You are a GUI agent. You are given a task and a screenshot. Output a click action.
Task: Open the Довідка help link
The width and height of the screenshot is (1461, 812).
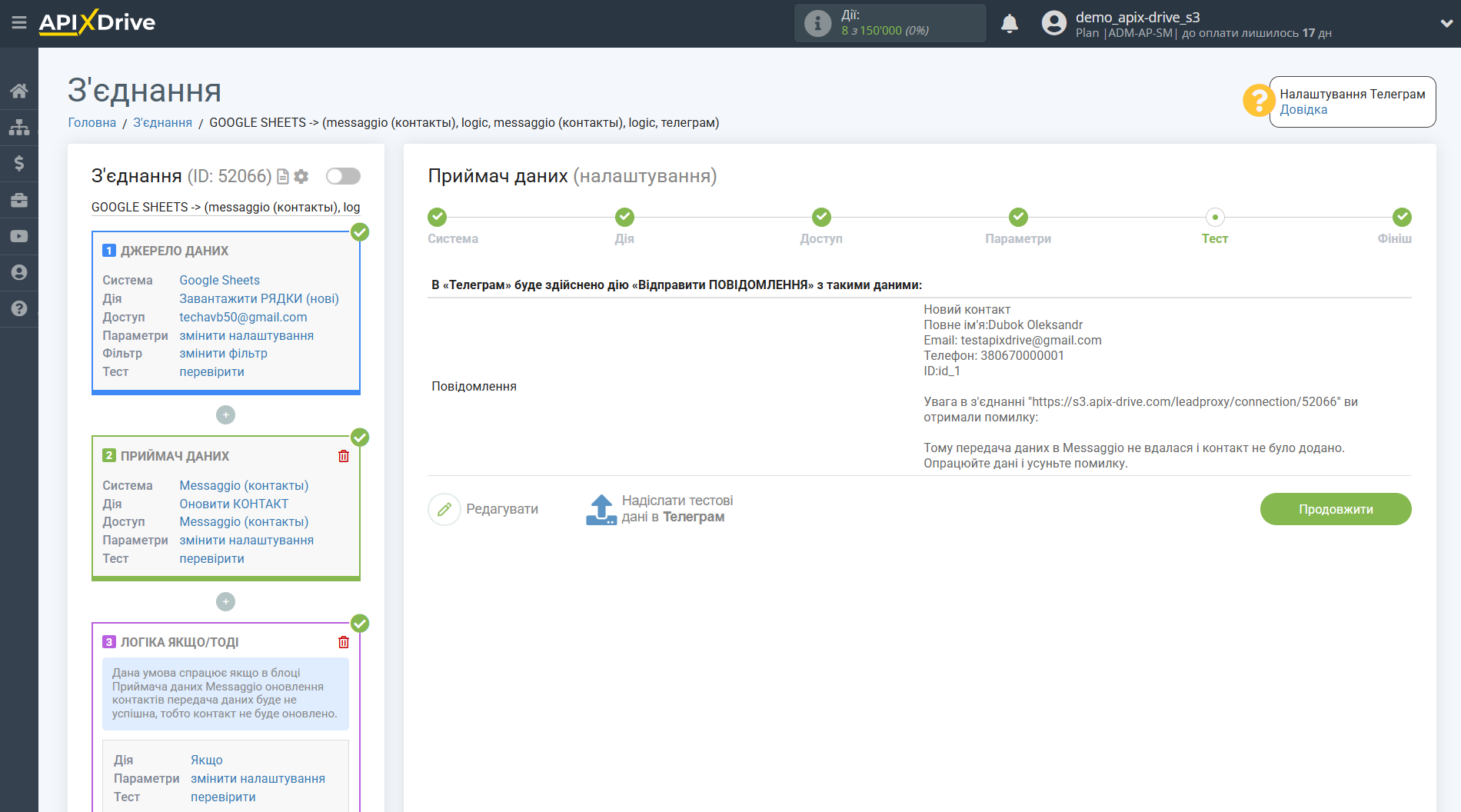1303,109
